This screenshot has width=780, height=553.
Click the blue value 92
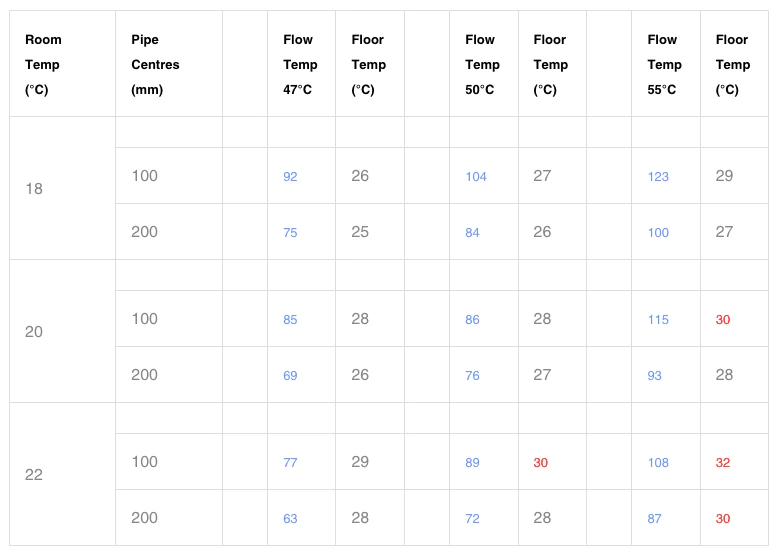[x=290, y=177]
